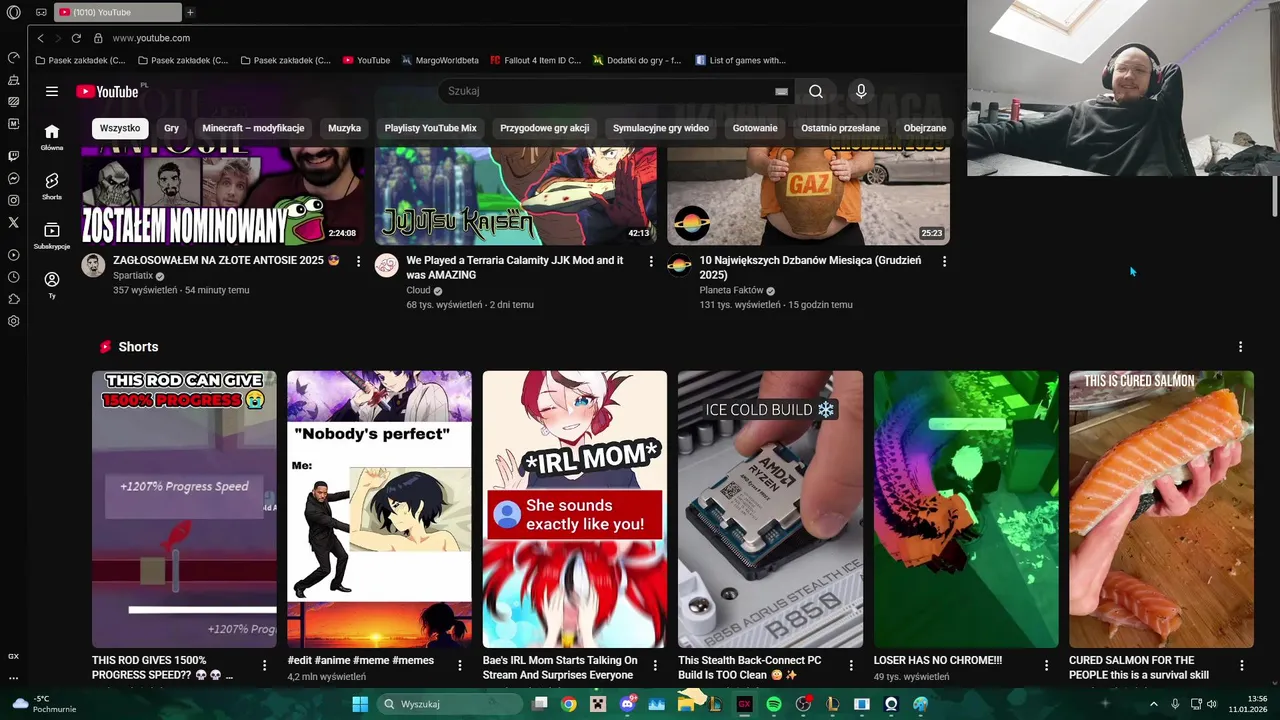Open the Shorts shelf three-dot menu
This screenshot has height=720, width=1280.
[1241, 347]
